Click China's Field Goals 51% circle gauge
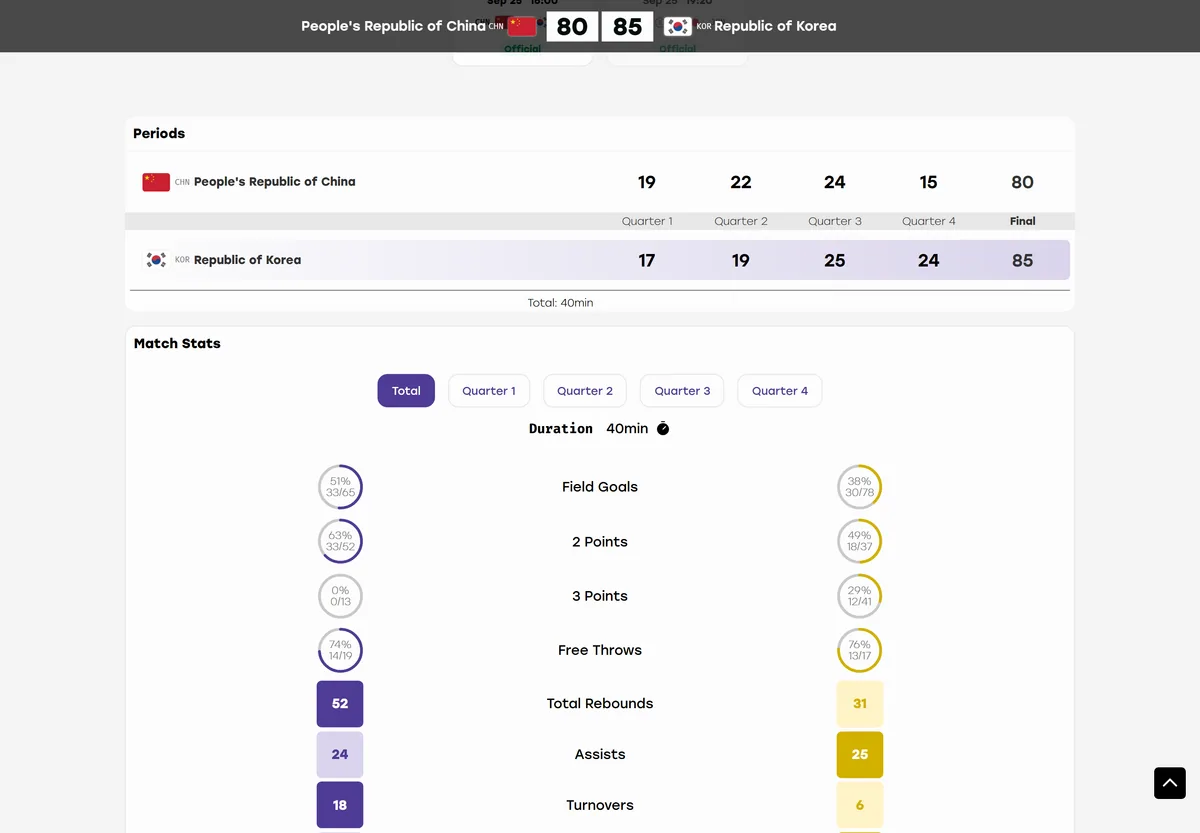 click(340, 487)
